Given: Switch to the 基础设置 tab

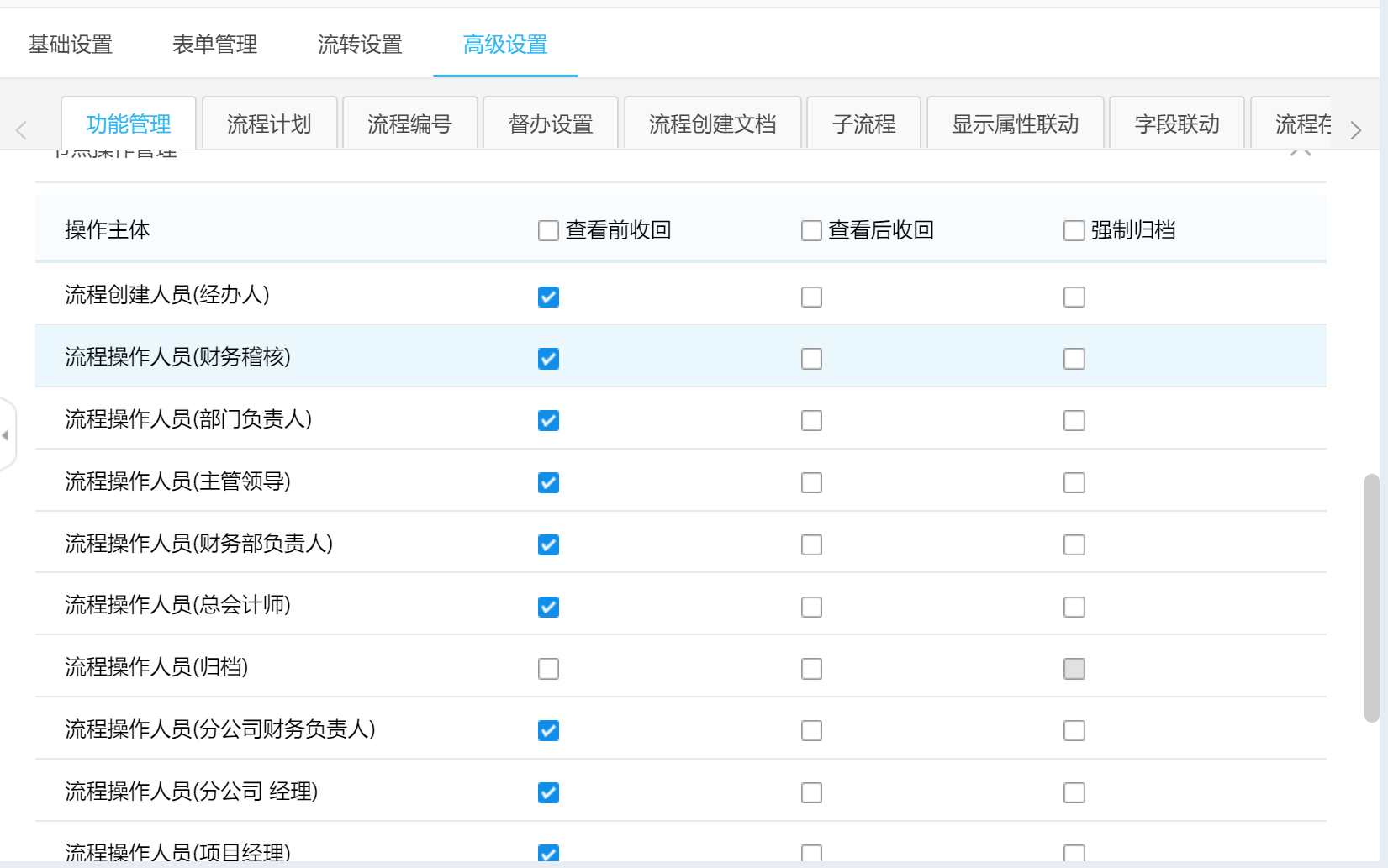Looking at the screenshot, I should (71, 45).
